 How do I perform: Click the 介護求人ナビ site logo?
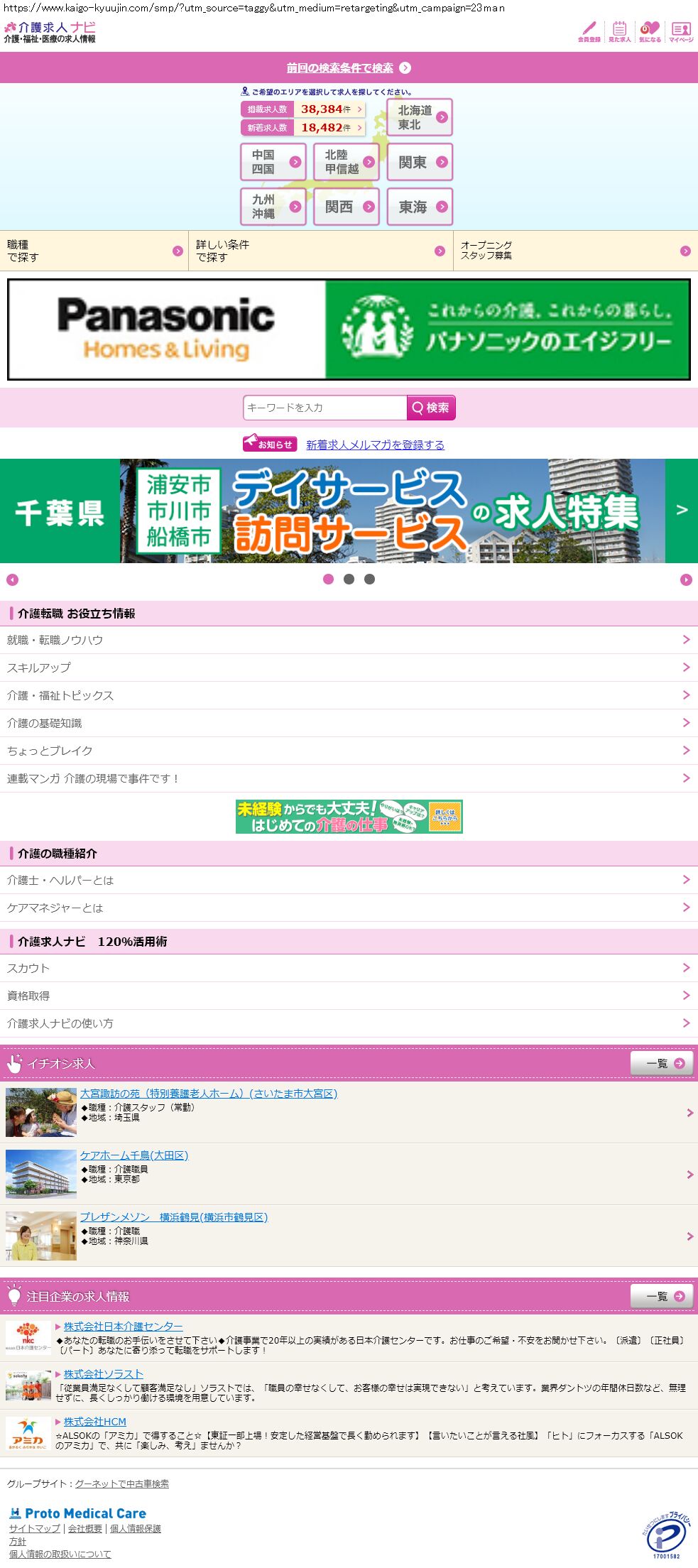(50, 32)
